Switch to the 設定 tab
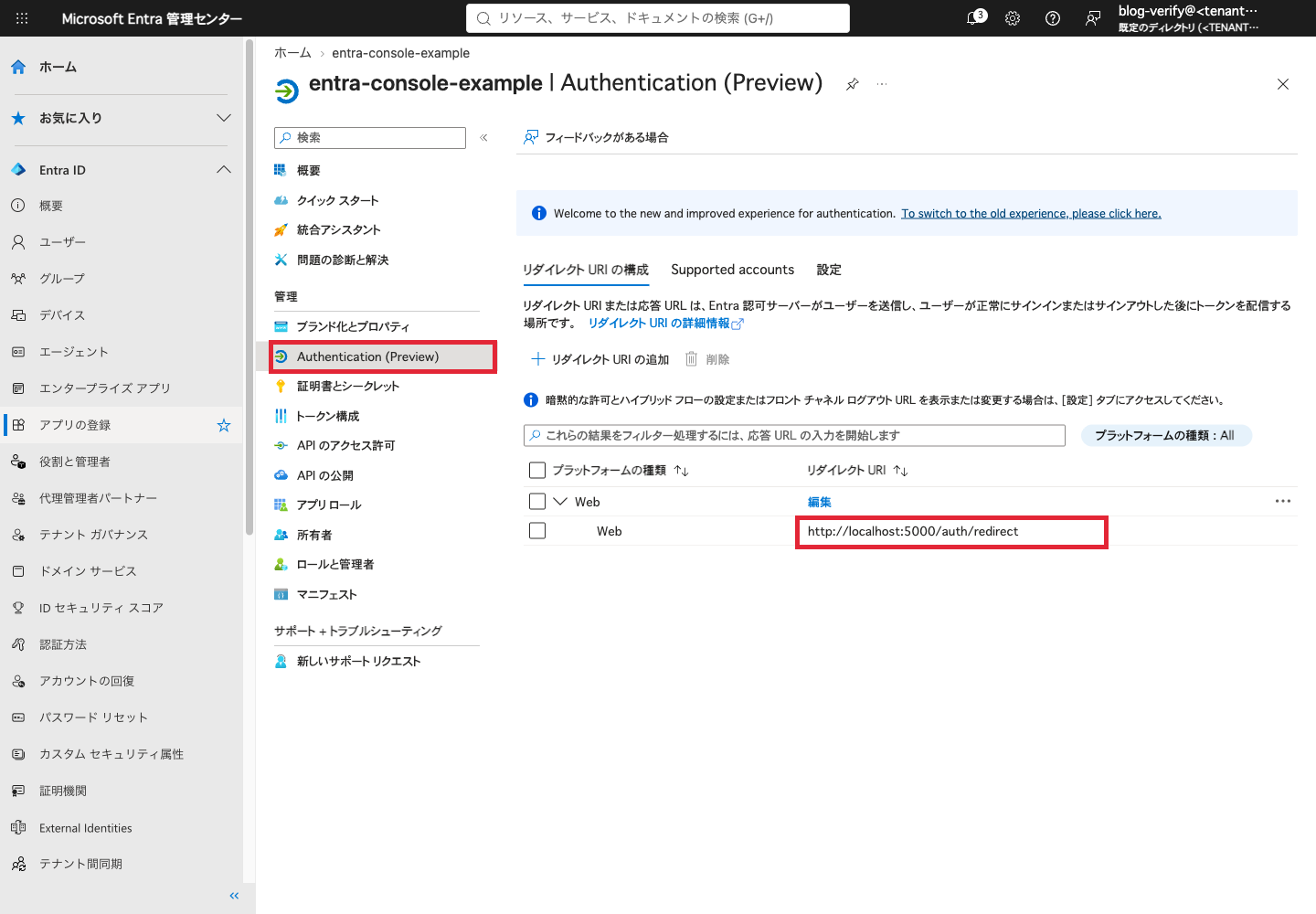The height and width of the screenshot is (914, 1316). [829, 270]
